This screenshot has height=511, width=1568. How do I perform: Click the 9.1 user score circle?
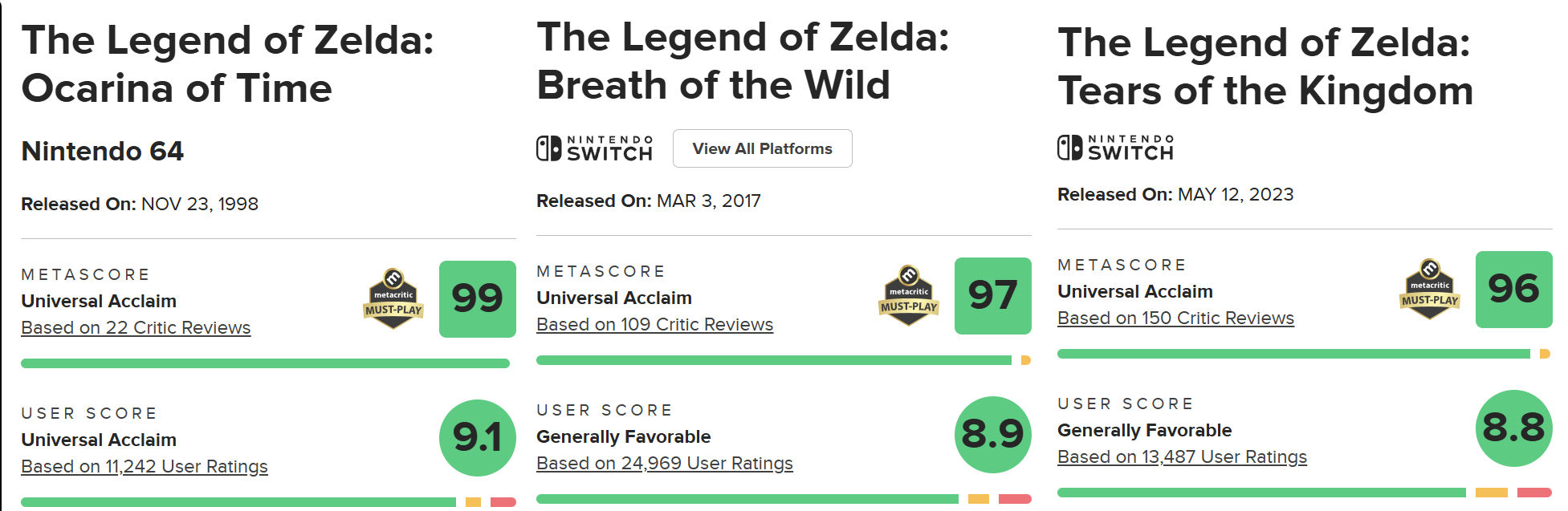(477, 438)
